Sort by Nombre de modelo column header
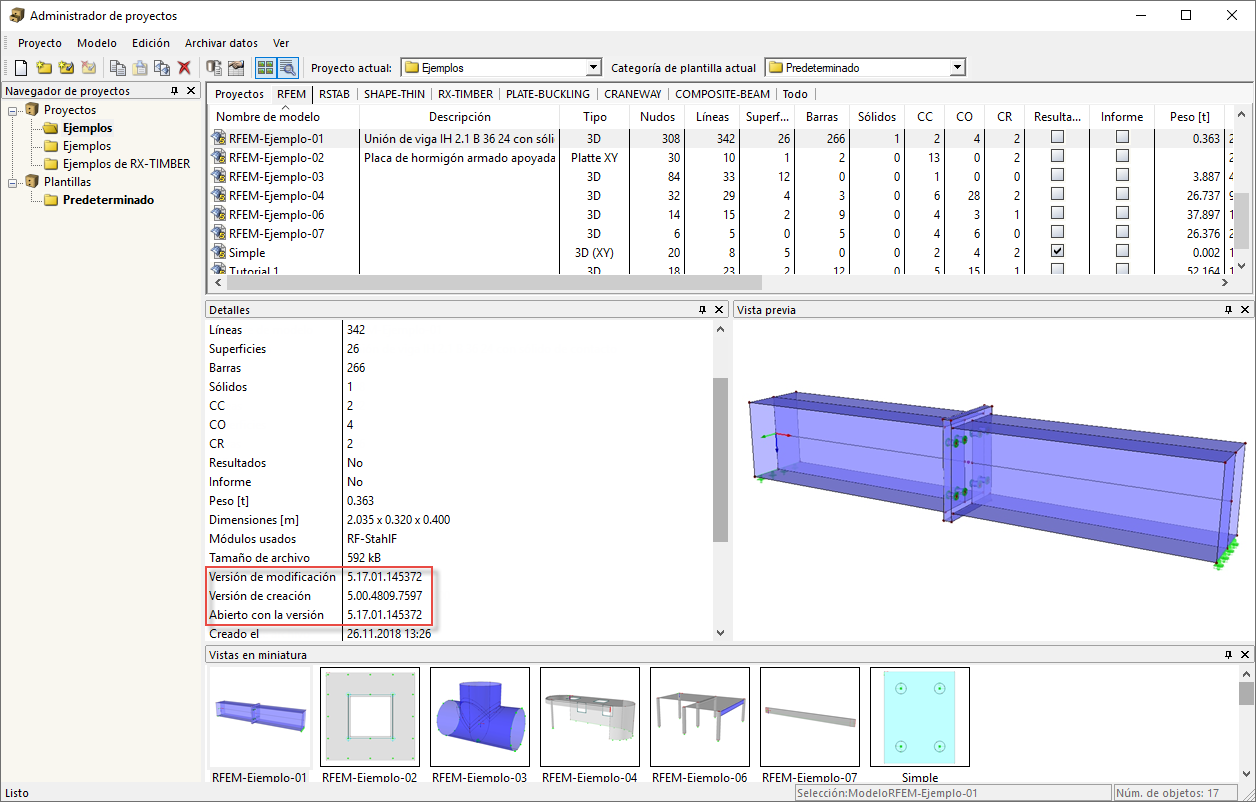Screen dimensions: 1256x802 (x=284, y=117)
